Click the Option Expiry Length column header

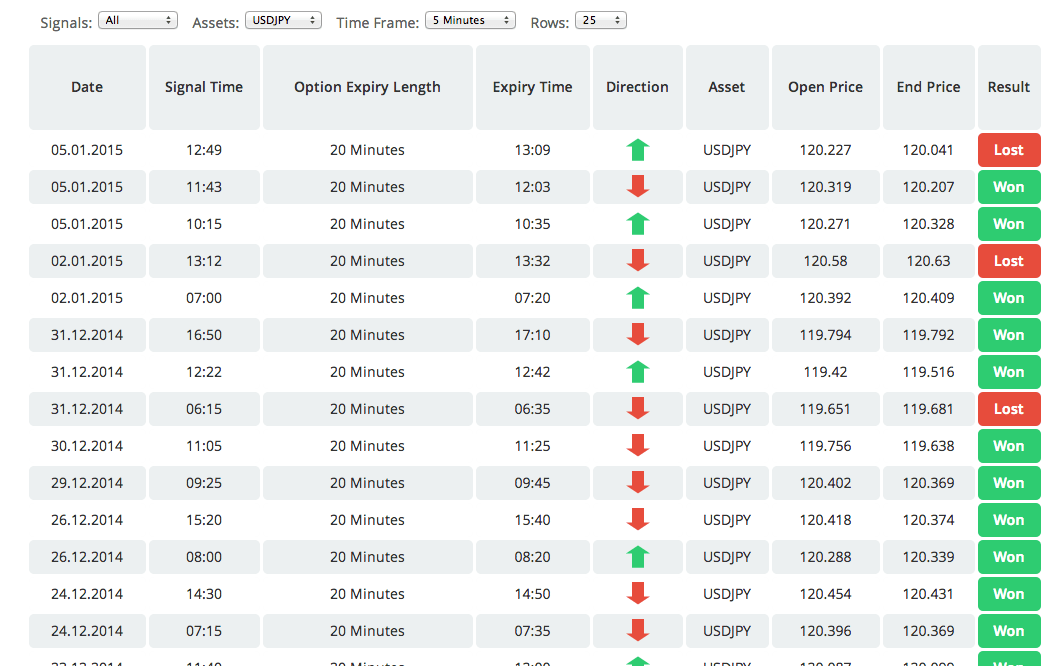367,87
